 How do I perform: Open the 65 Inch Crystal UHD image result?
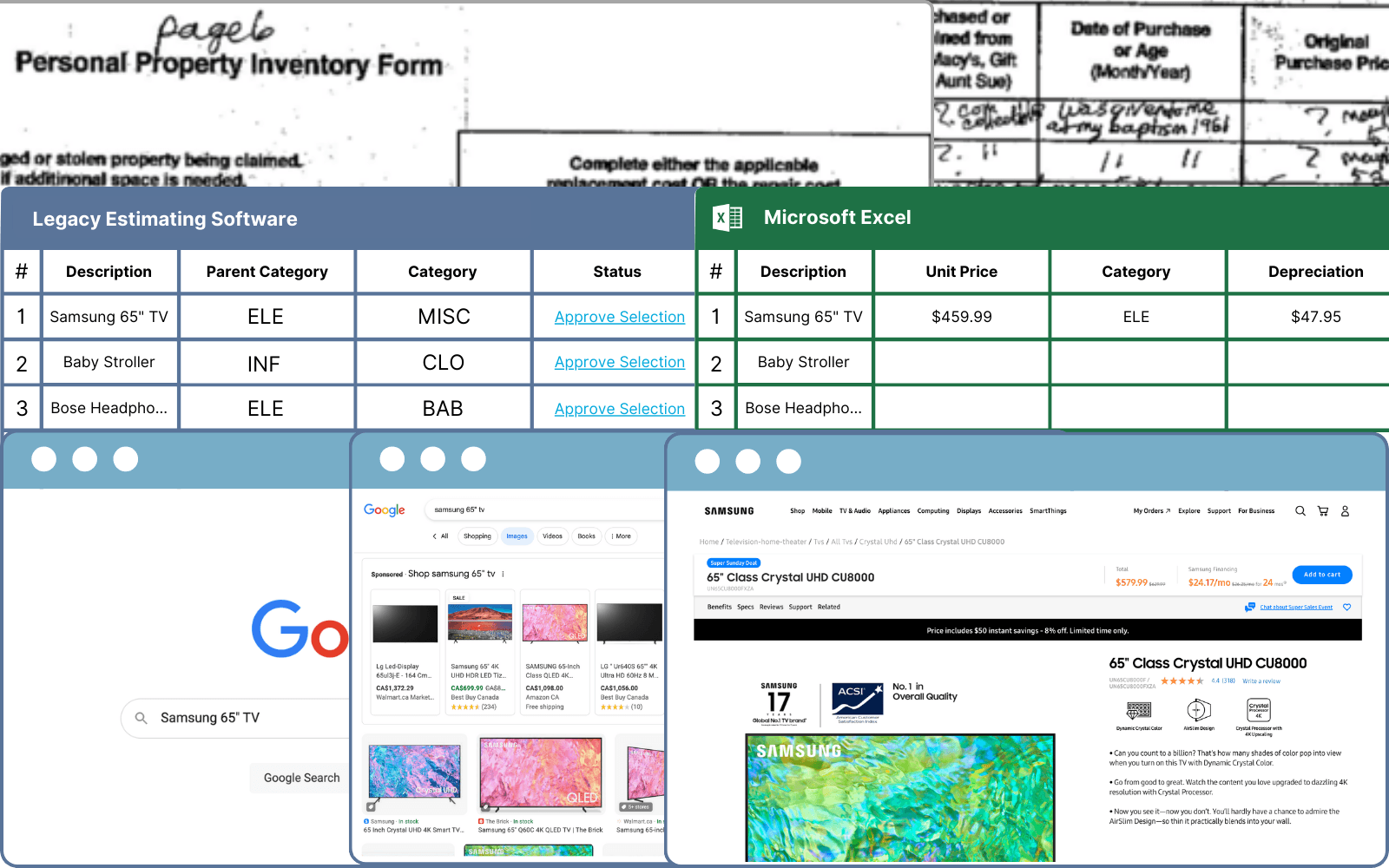point(414,785)
